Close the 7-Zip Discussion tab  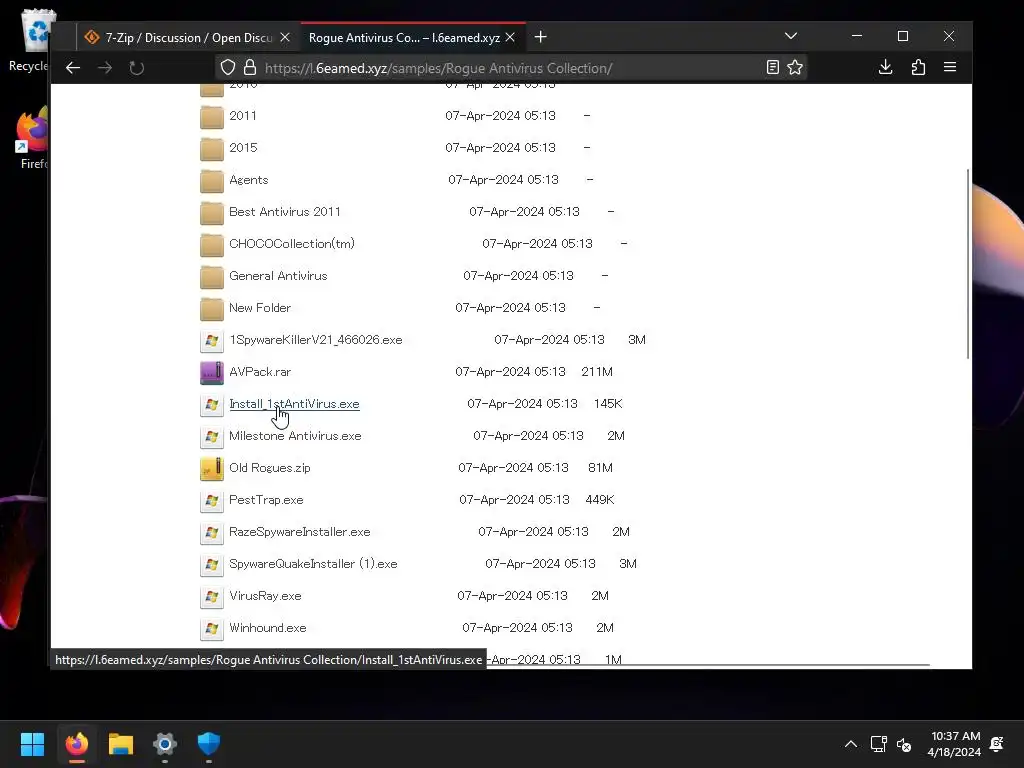[x=285, y=38]
